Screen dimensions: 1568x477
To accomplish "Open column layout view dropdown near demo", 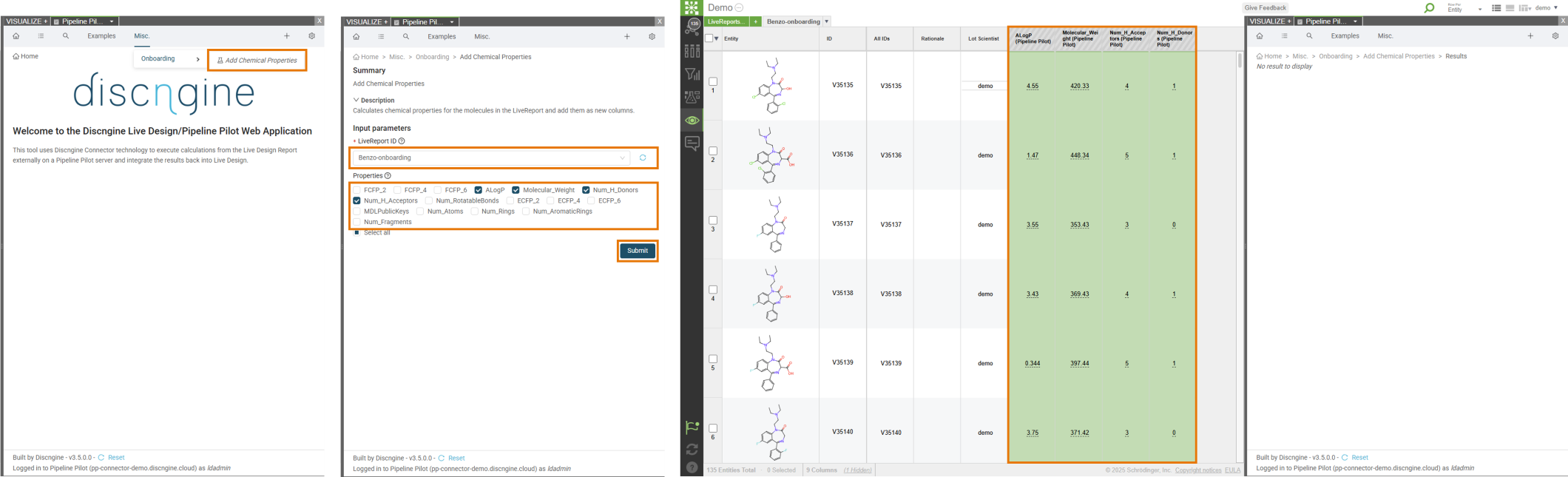I will (1525, 8).
